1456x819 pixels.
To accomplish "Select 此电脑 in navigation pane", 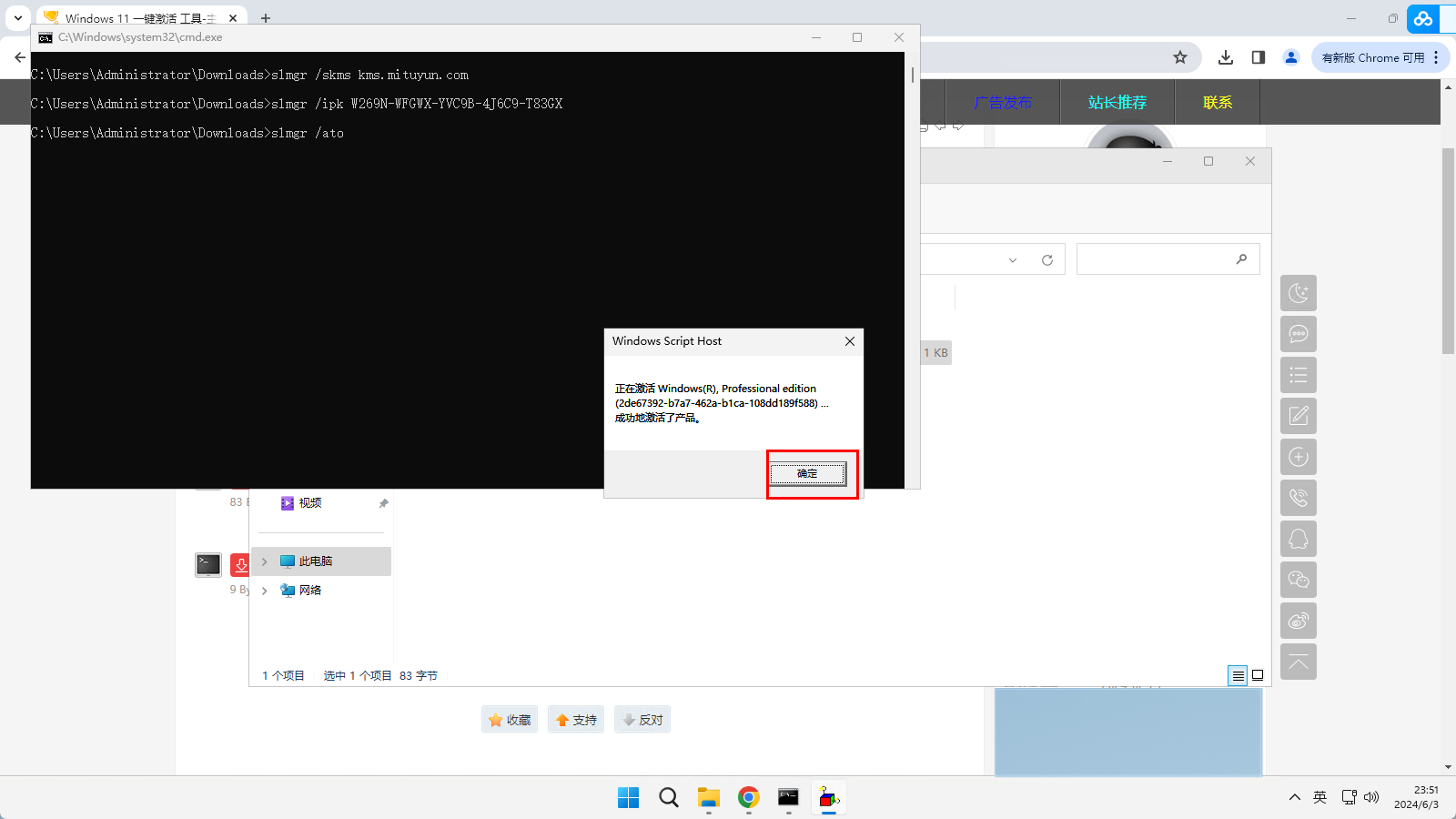I will pyautogui.click(x=321, y=561).
